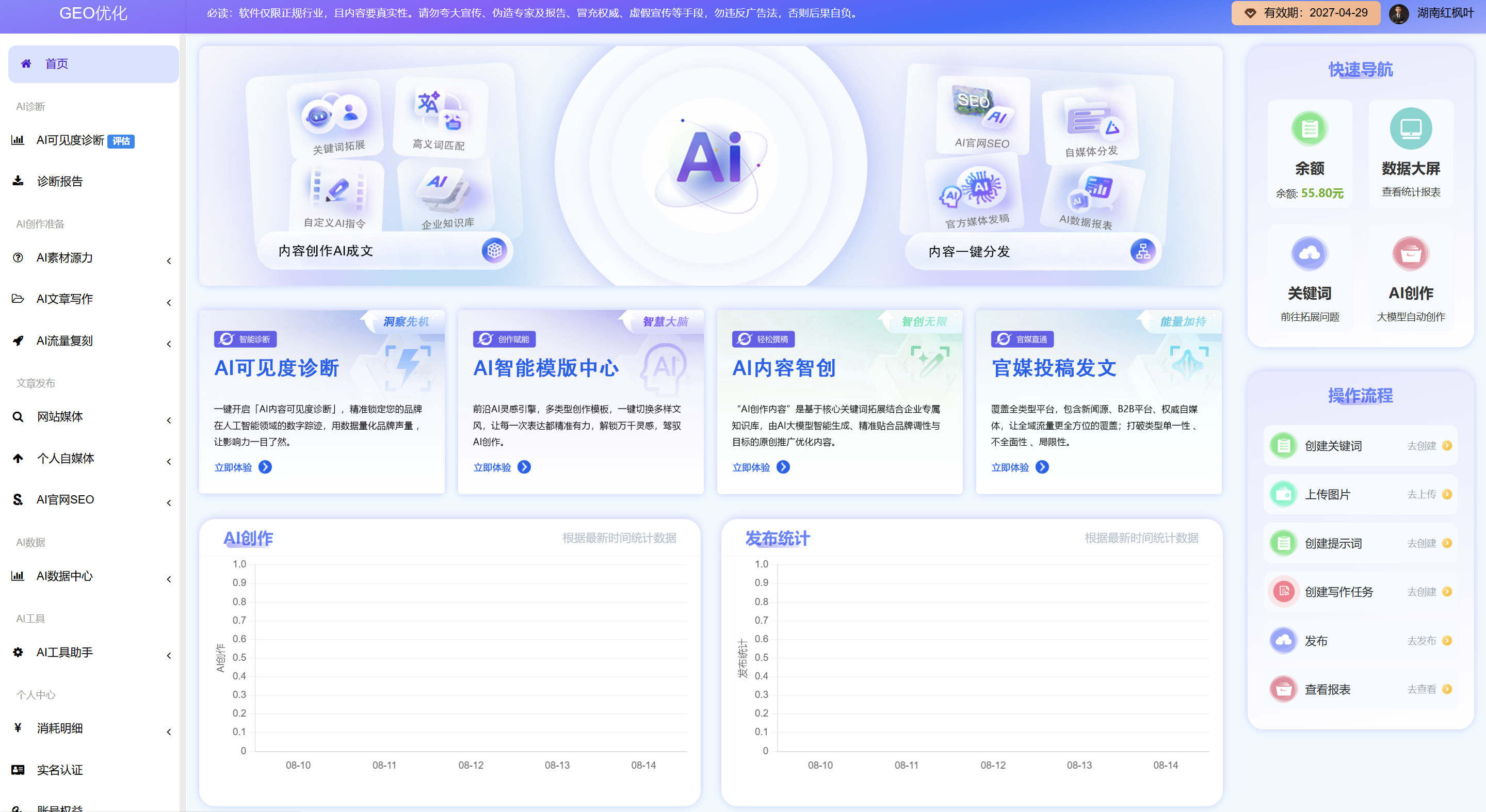Expand the AI数据中心 submenu arrow

click(169, 579)
